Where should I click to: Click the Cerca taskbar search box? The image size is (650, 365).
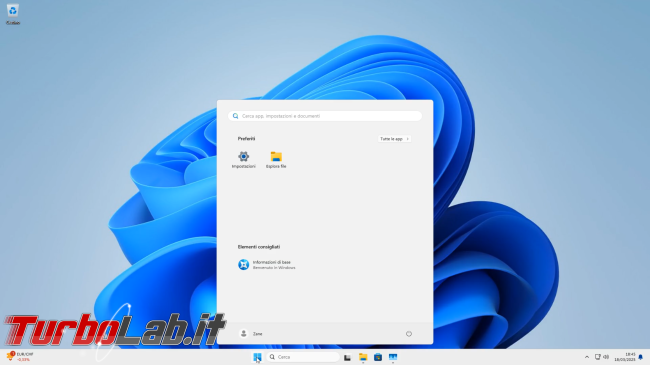pyautogui.click(x=303, y=357)
